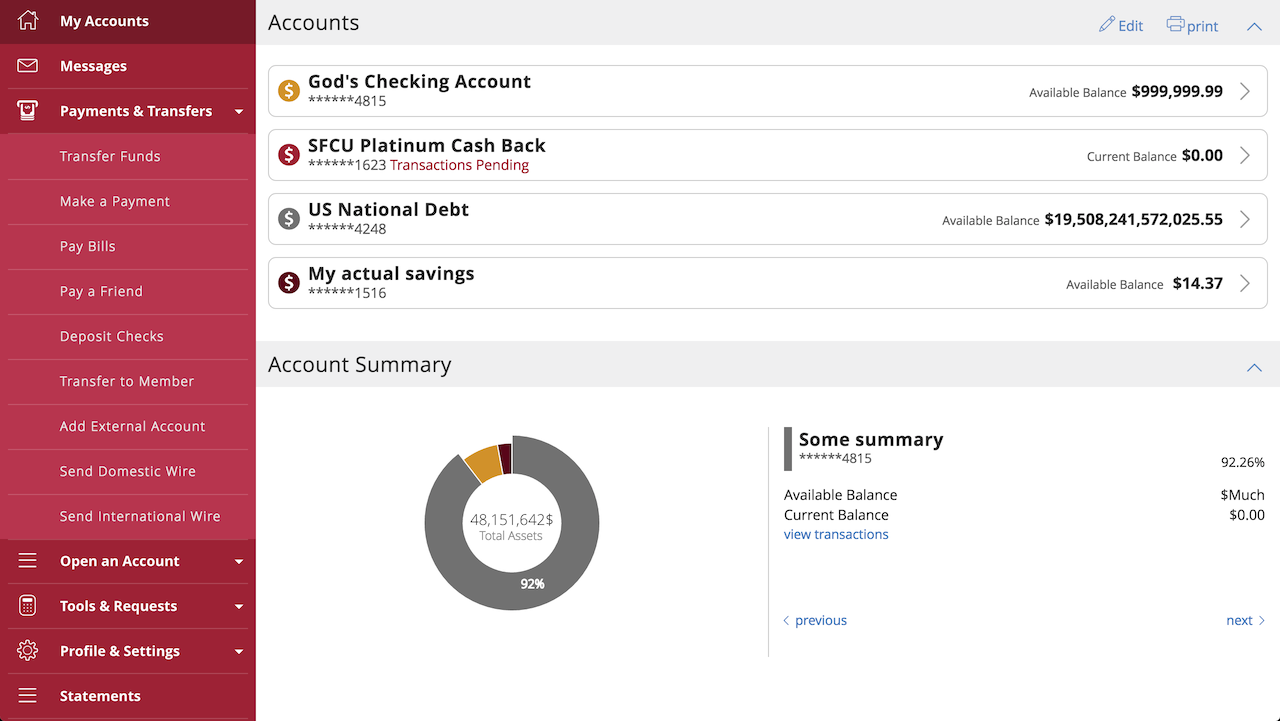The image size is (1280, 721).
Task: Select Make a Payment
Action: 128,201
